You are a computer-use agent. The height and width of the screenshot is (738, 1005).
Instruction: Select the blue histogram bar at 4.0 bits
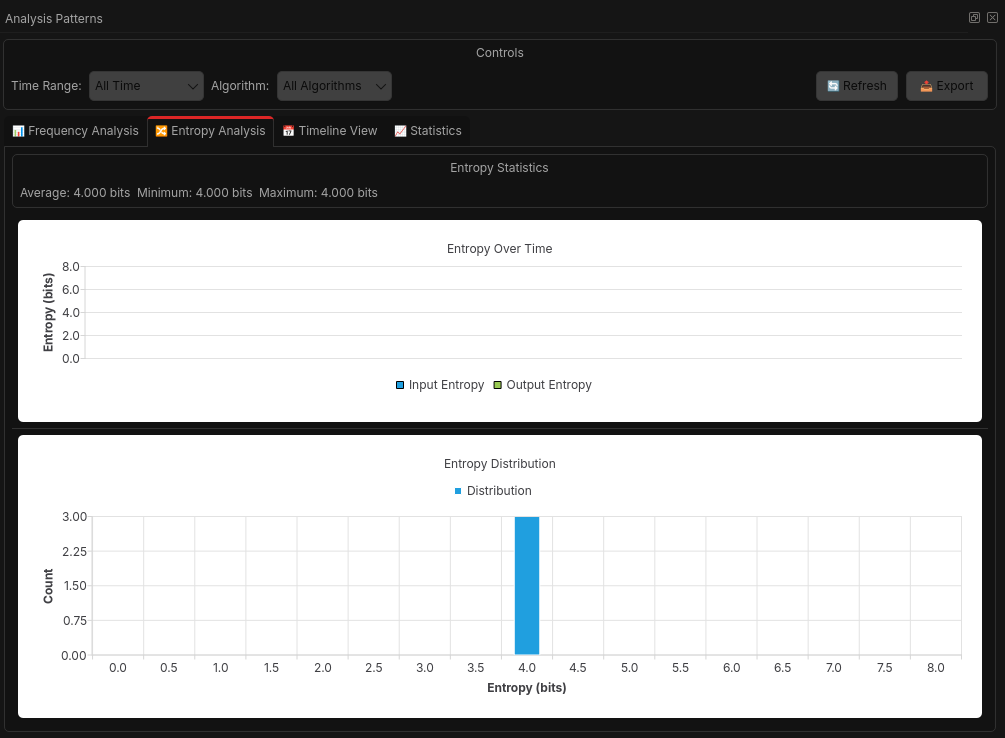click(x=527, y=586)
